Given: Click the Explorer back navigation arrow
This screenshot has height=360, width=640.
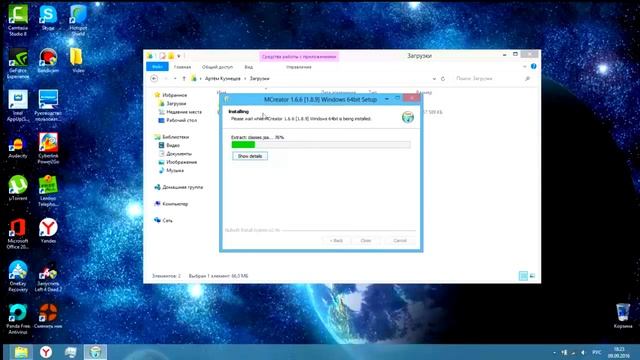Looking at the screenshot, I should (x=154, y=78).
